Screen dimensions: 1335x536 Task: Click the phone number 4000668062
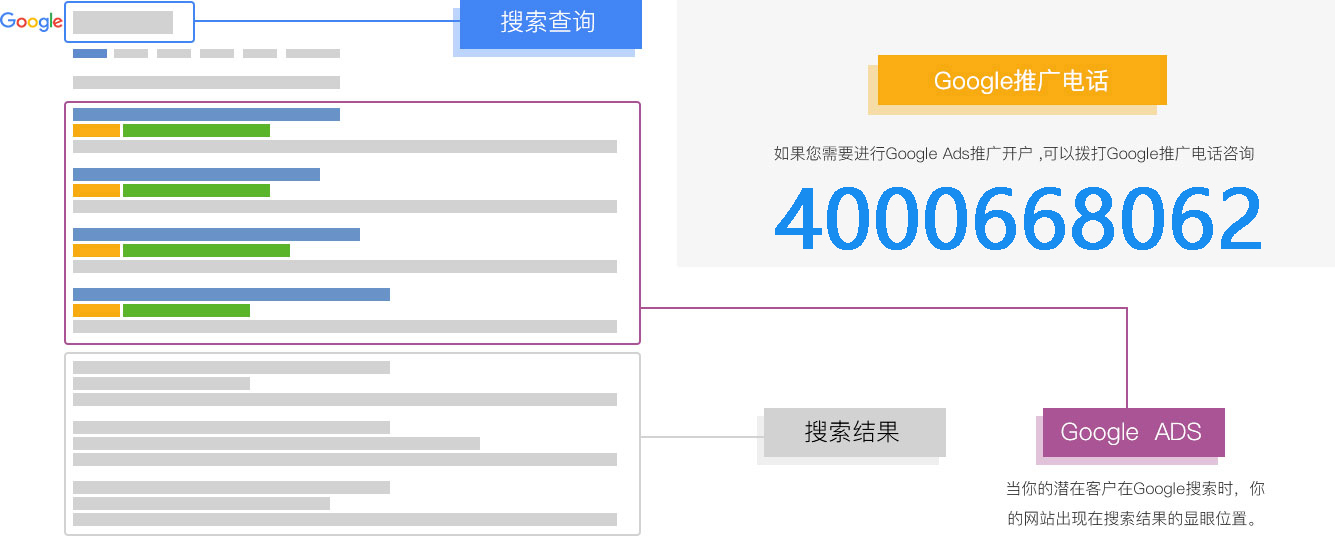1018,219
